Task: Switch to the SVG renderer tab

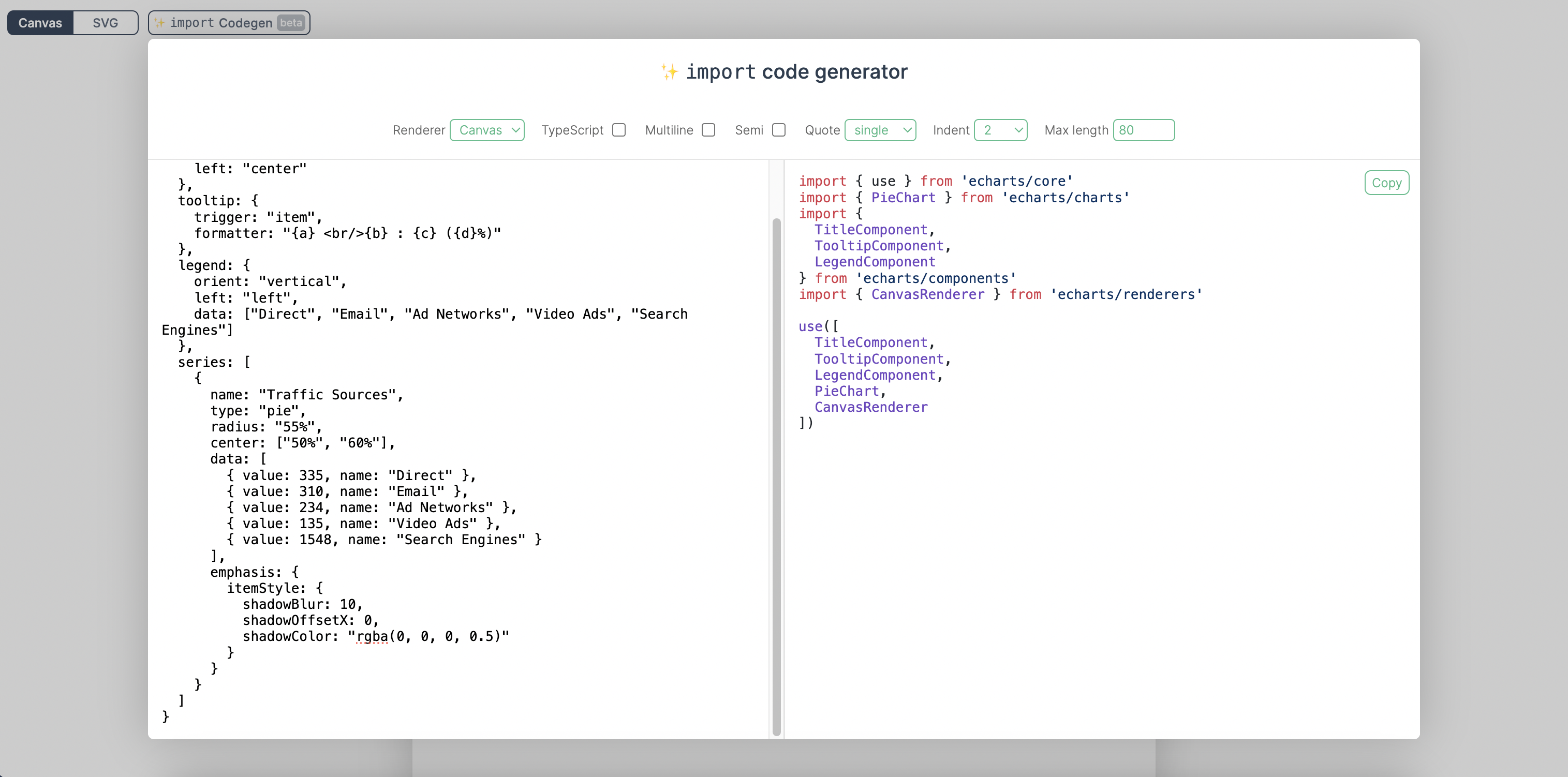Action: point(105,23)
